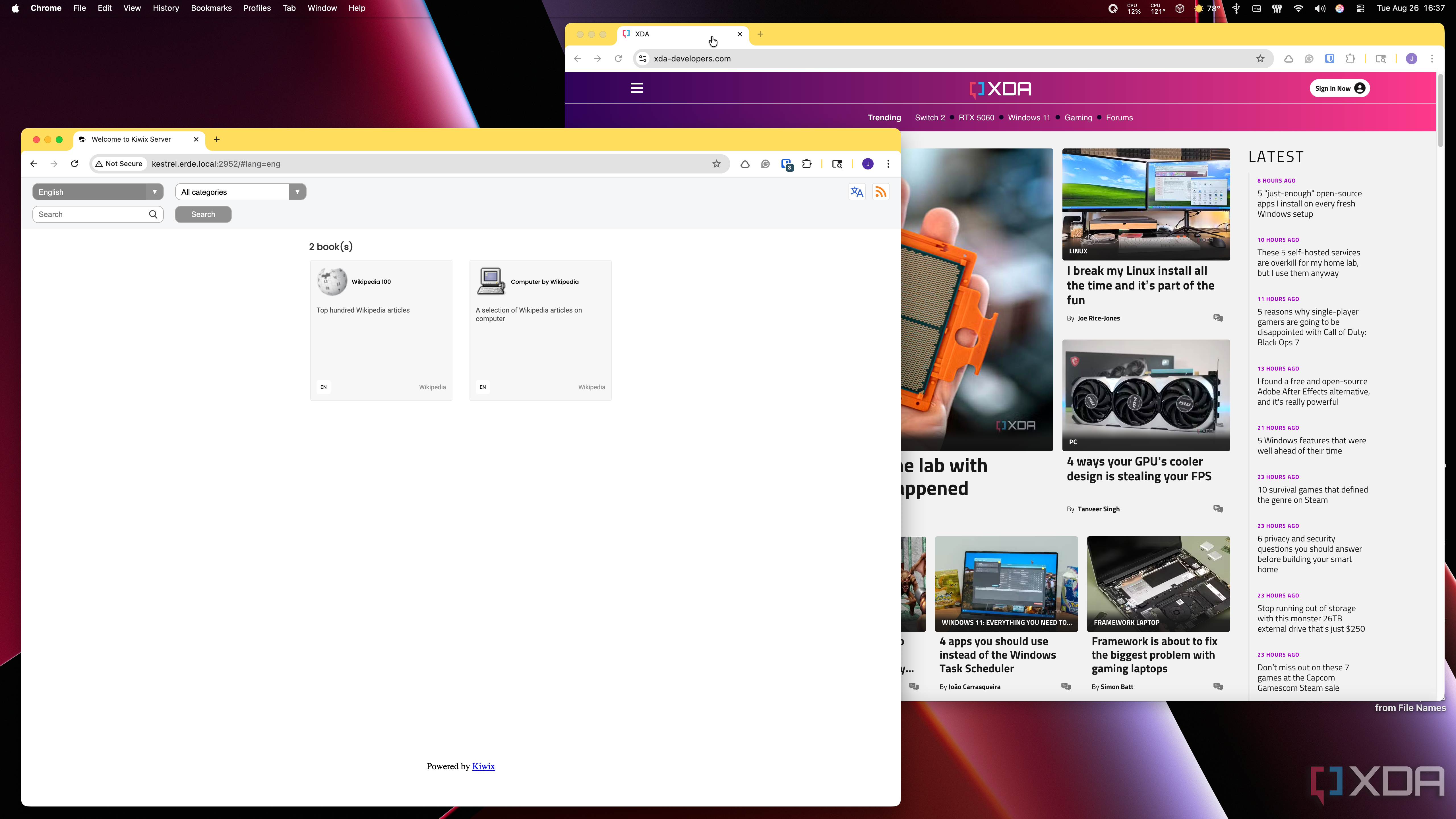The height and width of the screenshot is (819, 1456).
Task: Open Extensions puzzle icon in XDA window
Action: click(1350, 59)
